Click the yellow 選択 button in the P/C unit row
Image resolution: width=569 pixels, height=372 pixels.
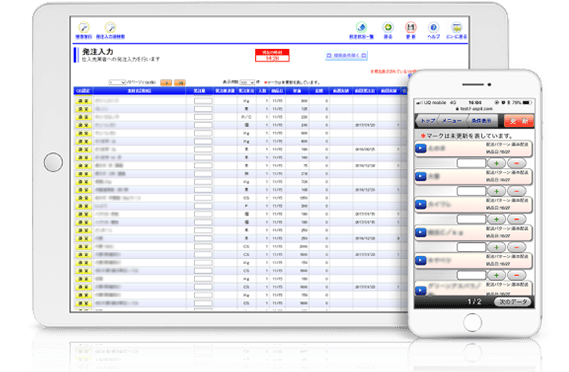83,117
